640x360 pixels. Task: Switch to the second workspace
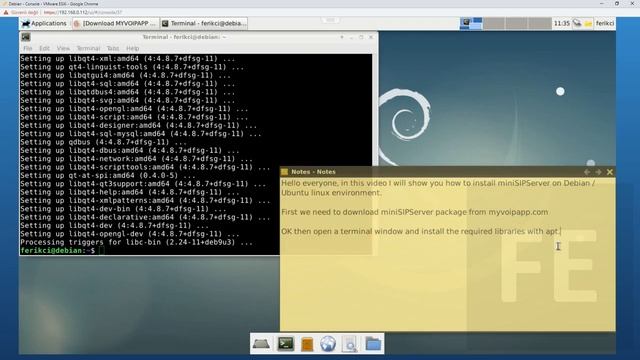pyautogui.click(x=494, y=23)
